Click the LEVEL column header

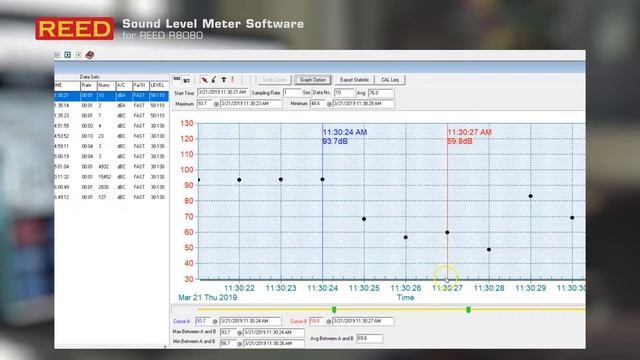click(158, 85)
